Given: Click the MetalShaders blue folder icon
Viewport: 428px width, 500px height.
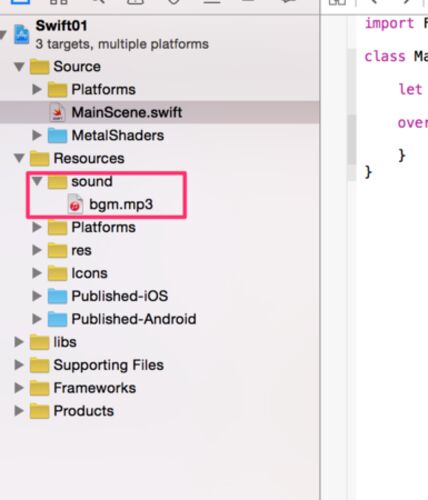Looking at the screenshot, I should (x=57, y=135).
